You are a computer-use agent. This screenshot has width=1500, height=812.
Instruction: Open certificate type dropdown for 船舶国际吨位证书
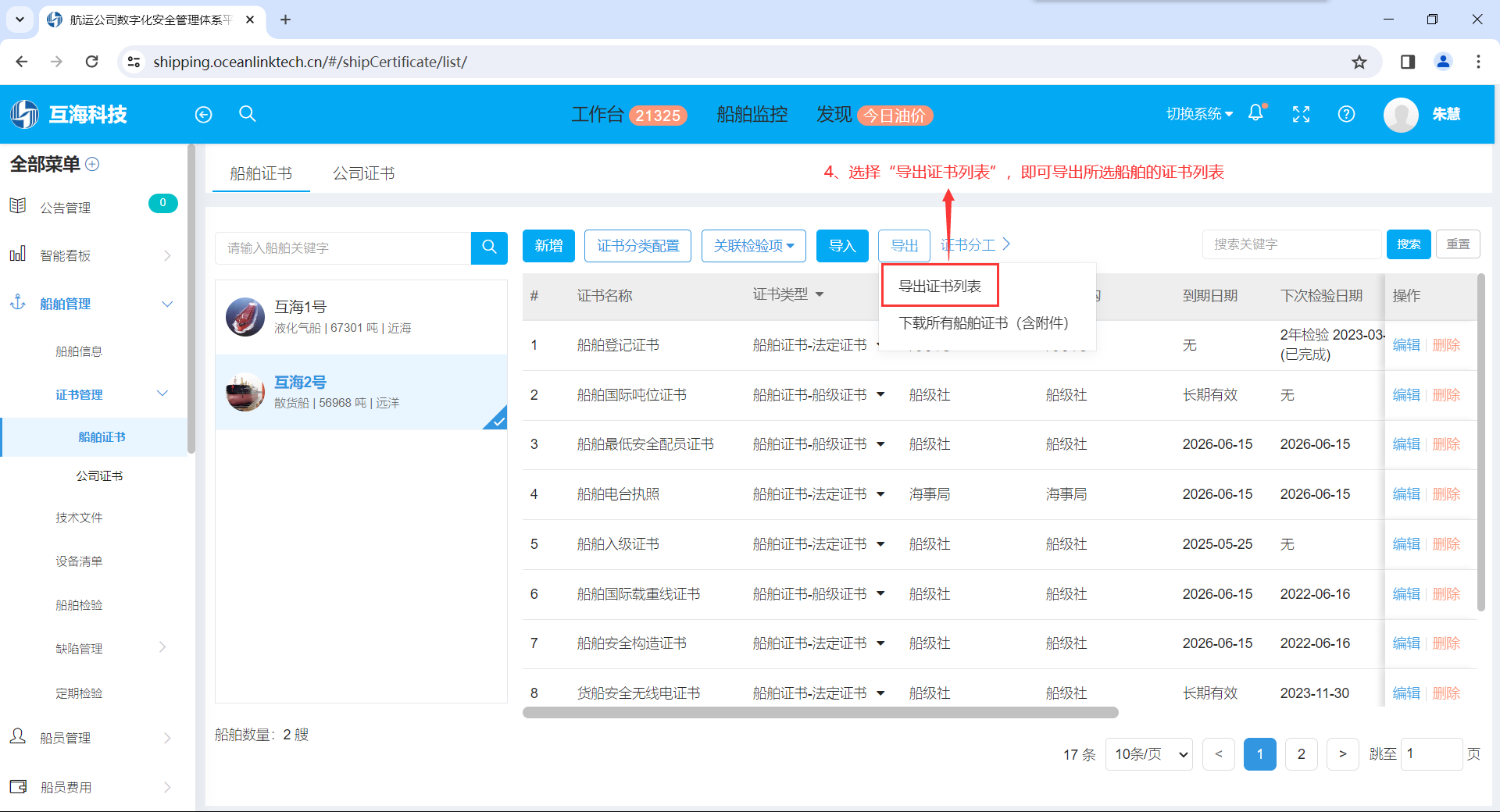pyautogui.click(x=880, y=395)
